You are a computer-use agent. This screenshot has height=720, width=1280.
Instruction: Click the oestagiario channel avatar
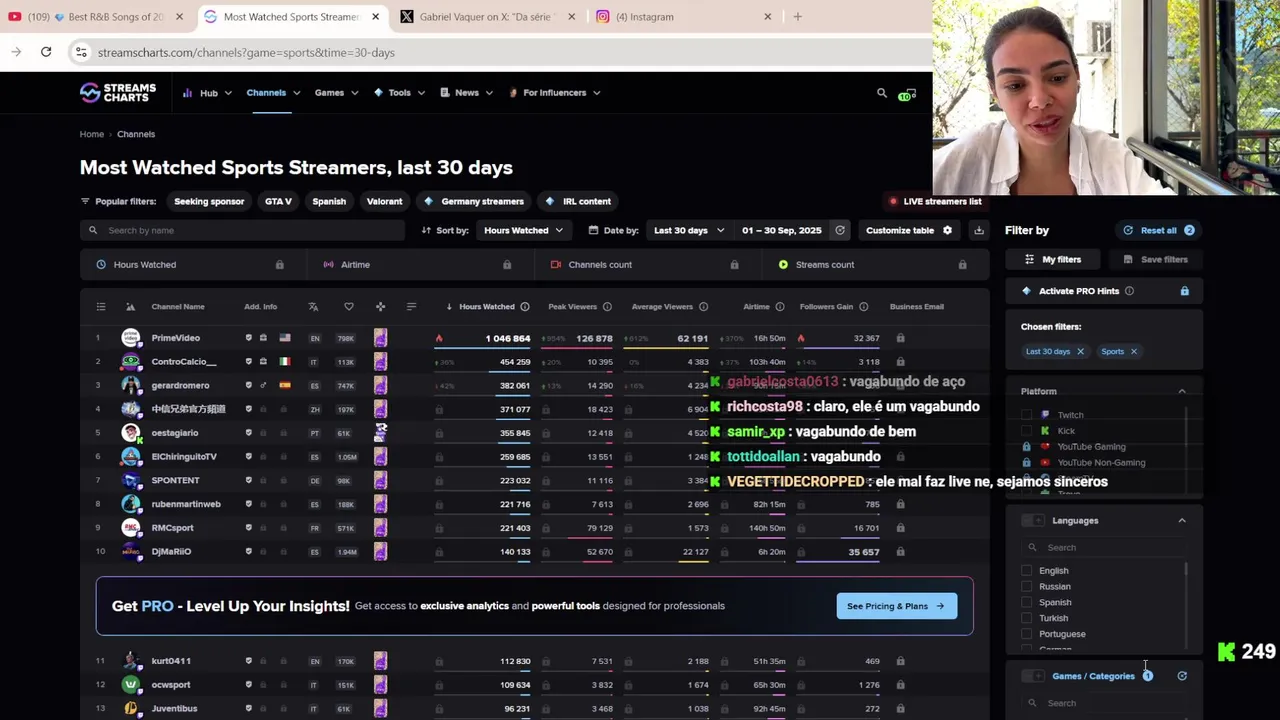(x=131, y=433)
